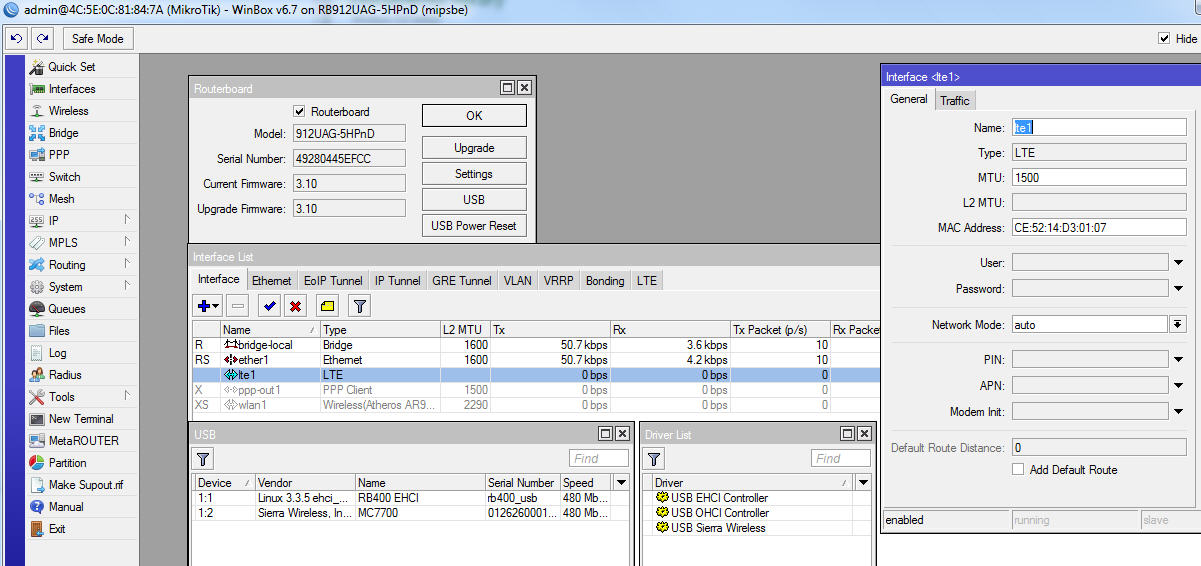
Task: Open Partition in sidebar
Action: click(x=68, y=463)
